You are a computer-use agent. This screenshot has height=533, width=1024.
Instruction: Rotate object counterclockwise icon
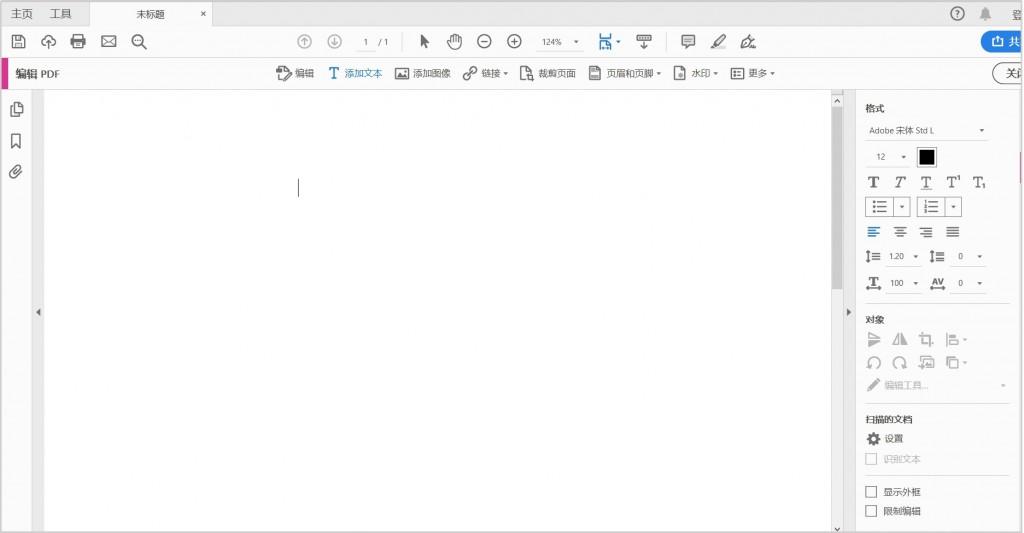(874, 363)
